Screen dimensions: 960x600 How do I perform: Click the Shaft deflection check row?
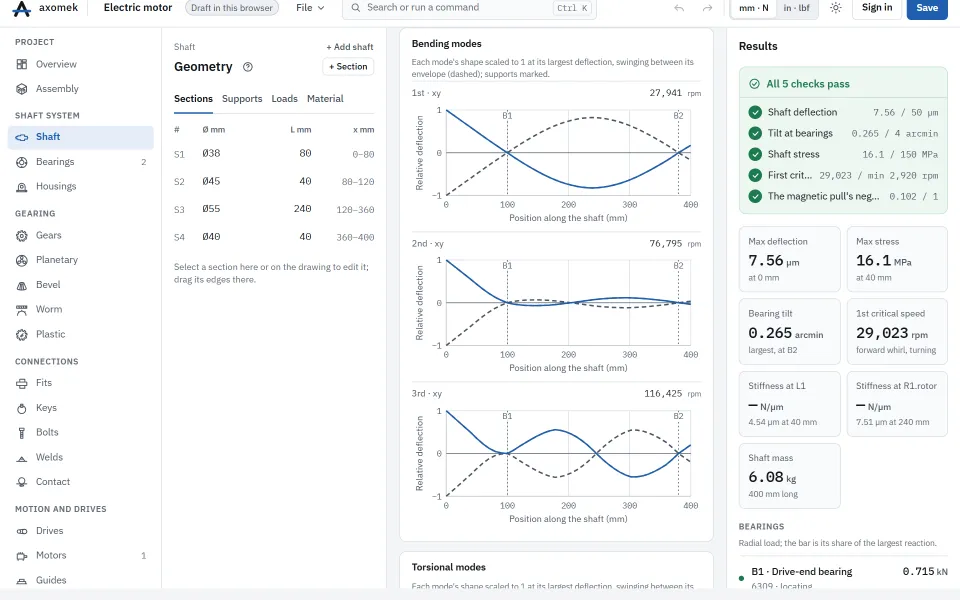[x=843, y=113]
